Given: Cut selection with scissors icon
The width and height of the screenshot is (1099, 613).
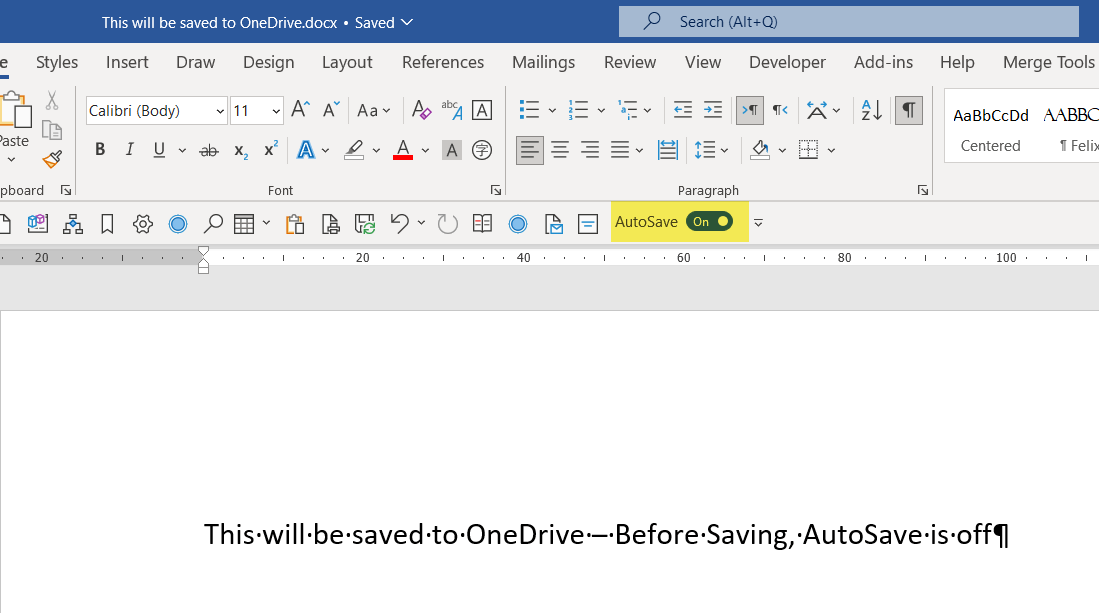Looking at the screenshot, I should pyautogui.click(x=52, y=100).
